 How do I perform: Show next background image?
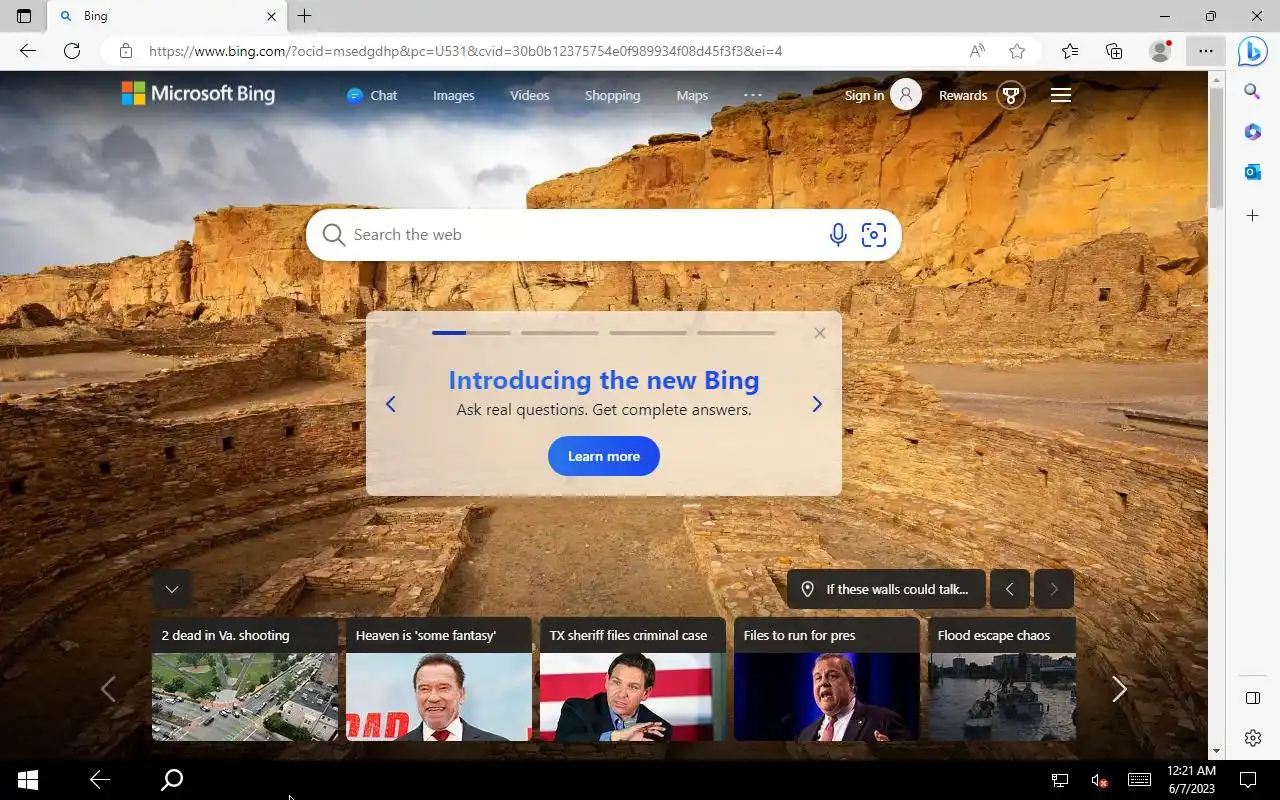click(1053, 589)
